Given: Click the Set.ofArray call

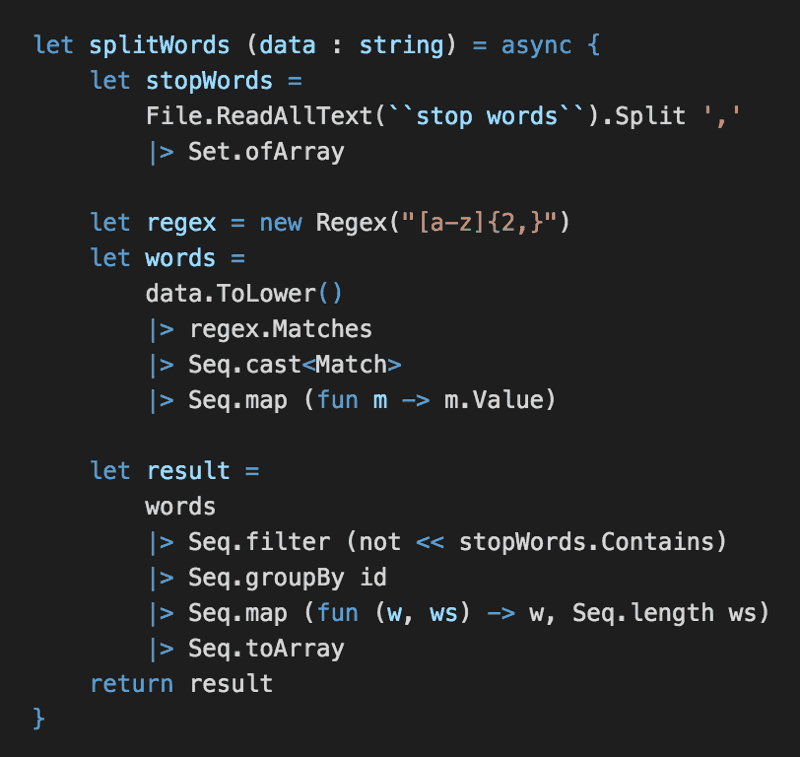Looking at the screenshot, I should click(266, 152).
